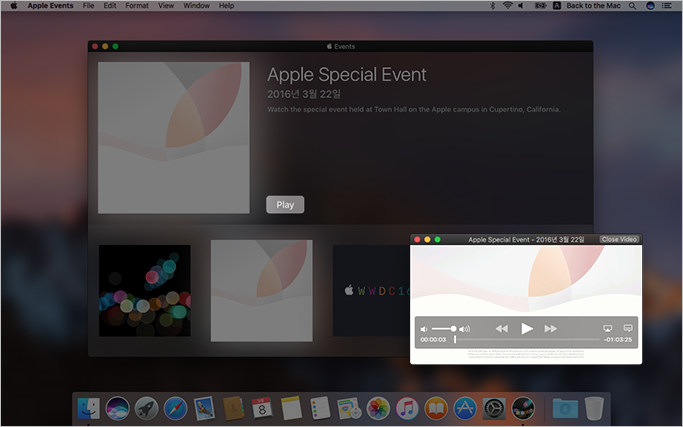Viewport: 683px width, 427px height.
Task: Open the File menu
Action: tap(88, 6)
